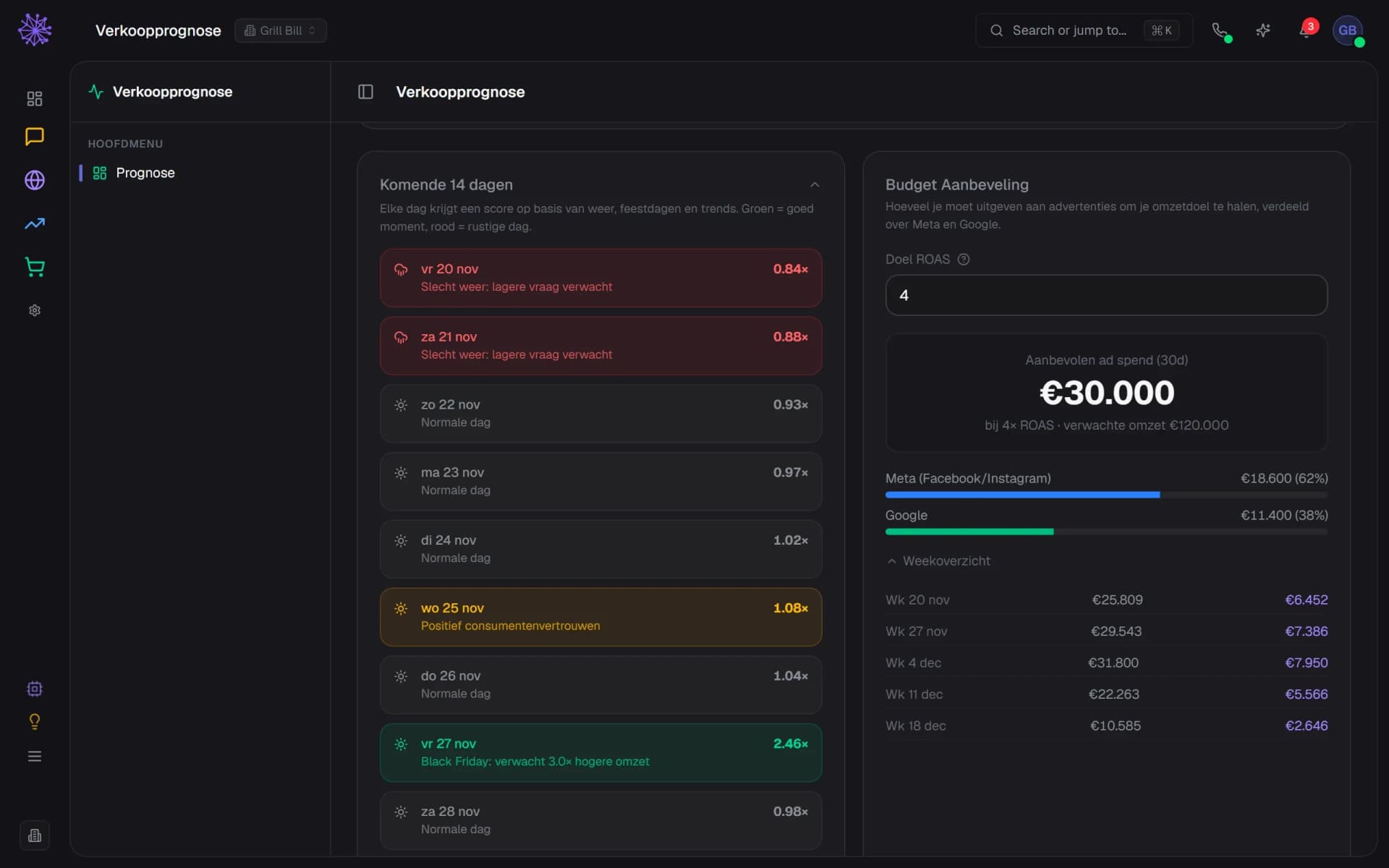The image size is (1389, 868).
Task: Open the hamburger menu icon in sidebar
Action: (35, 757)
